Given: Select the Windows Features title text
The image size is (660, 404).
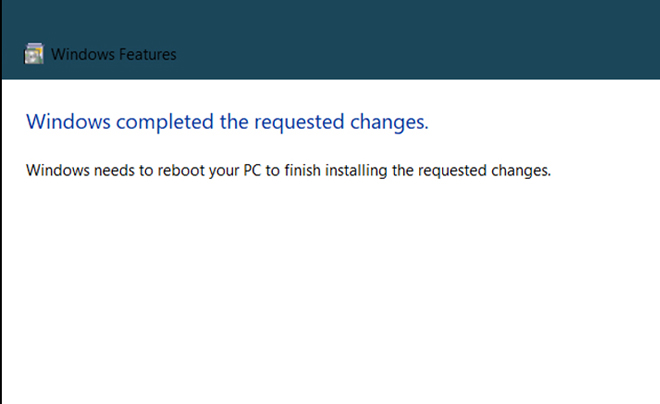Looking at the screenshot, I should point(114,54).
